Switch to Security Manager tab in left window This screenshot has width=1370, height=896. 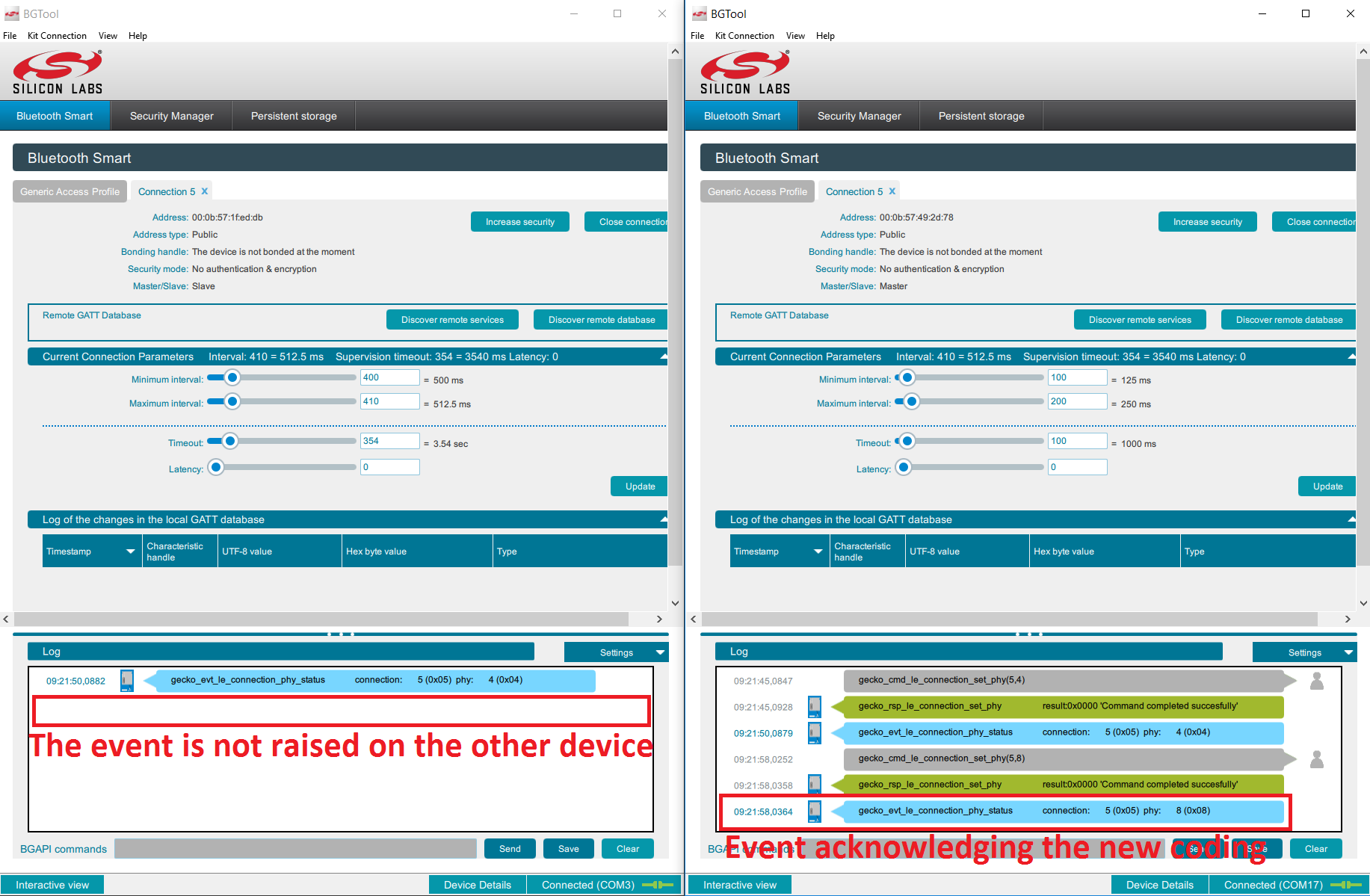pyautogui.click(x=172, y=116)
